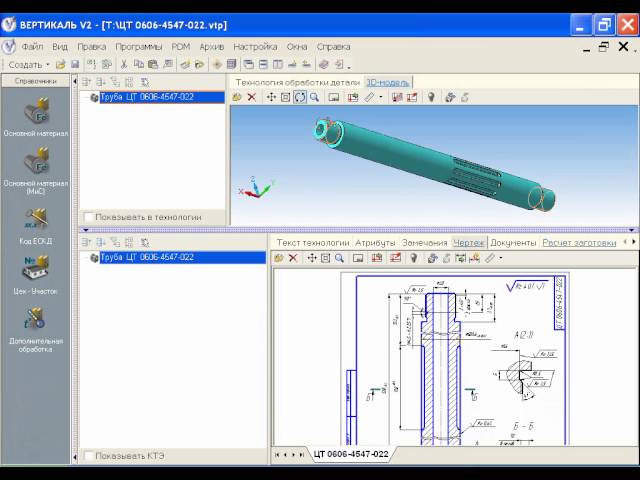Switch to the Текст технологии tab
Viewport: 640px width, 480px height.
[312, 242]
